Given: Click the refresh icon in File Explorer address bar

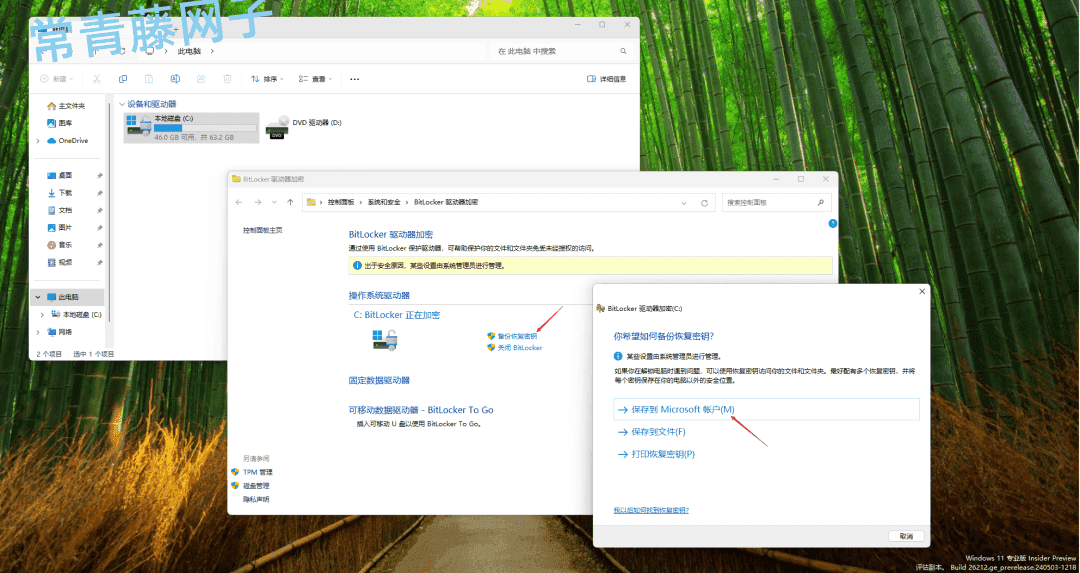Looking at the screenshot, I should coord(122,51).
